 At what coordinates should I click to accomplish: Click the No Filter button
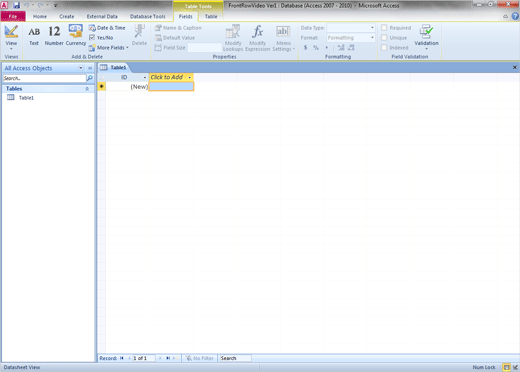[200, 358]
